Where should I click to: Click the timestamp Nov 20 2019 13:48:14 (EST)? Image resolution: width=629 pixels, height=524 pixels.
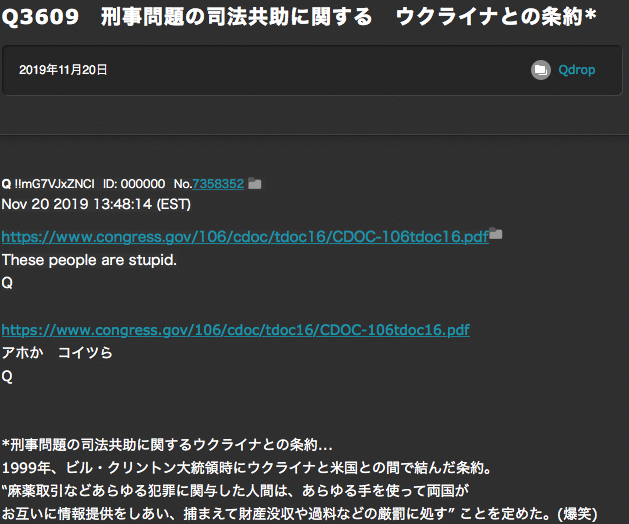coord(96,204)
